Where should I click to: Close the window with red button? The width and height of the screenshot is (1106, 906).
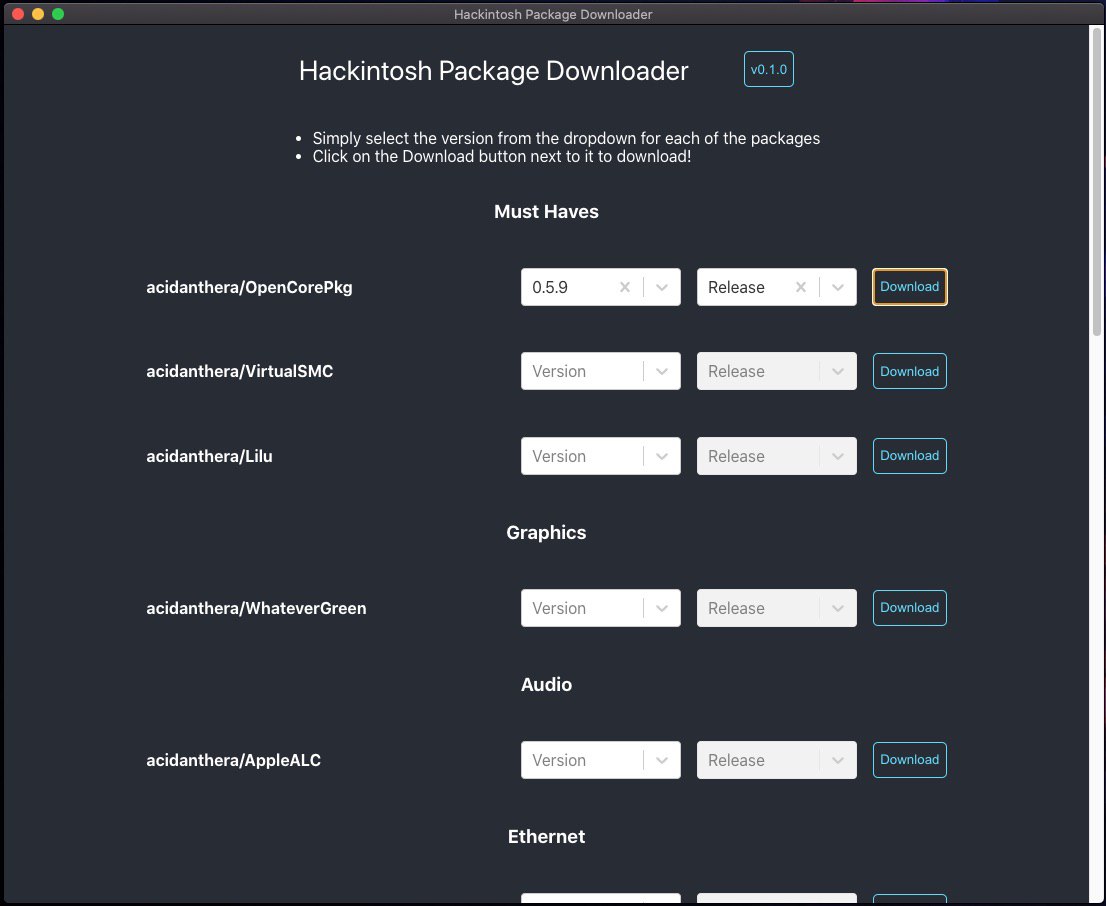[18, 14]
